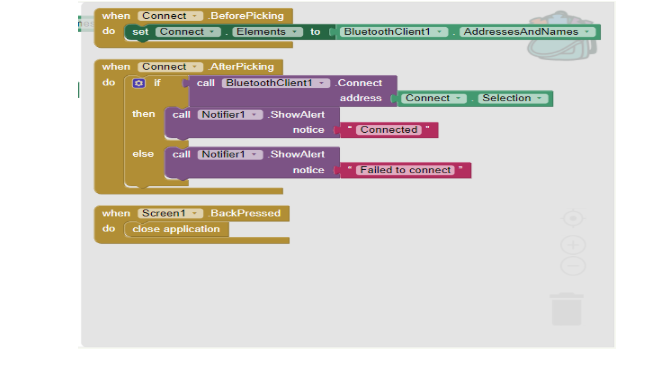Click the dark green set block handle
653x380 pixels.
point(140,32)
